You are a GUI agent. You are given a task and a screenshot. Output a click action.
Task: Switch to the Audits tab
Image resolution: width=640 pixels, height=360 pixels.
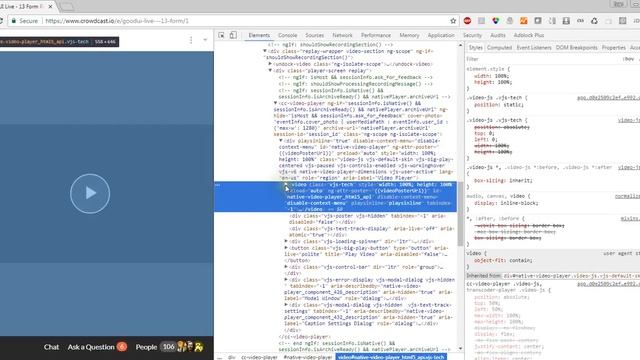(498, 36)
